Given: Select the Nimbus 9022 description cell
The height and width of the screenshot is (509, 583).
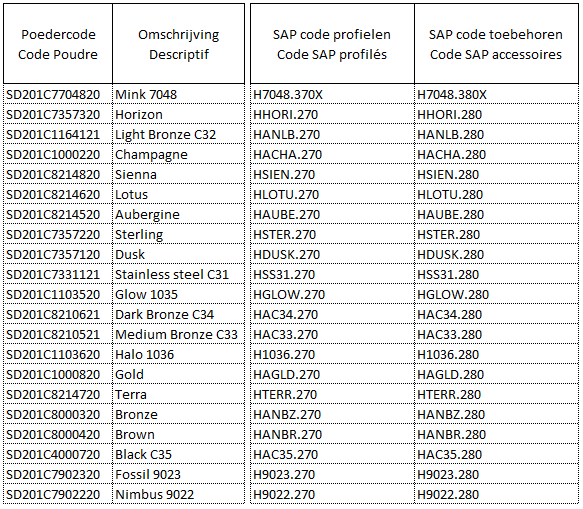Looking at the screenshot, I should coord(178,494).
